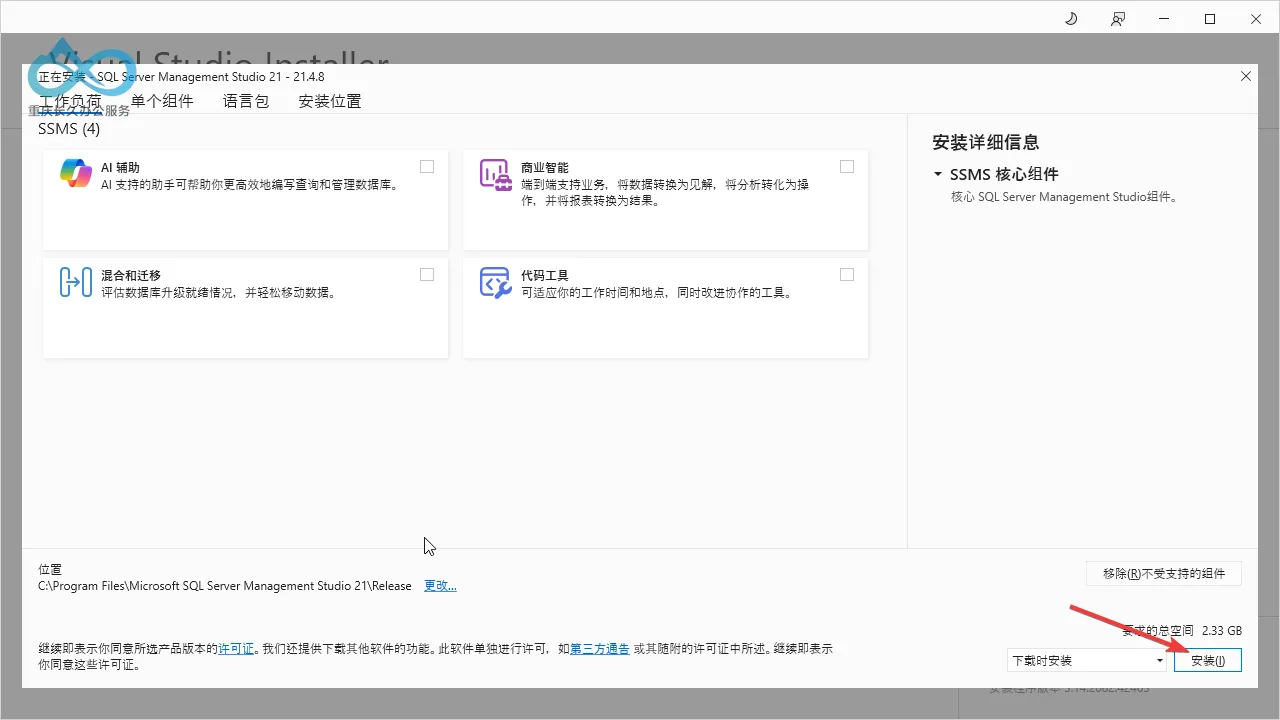Click the 商业智能 workload icon
This screenshot has width=1280, height=720.
pos(496,174)
